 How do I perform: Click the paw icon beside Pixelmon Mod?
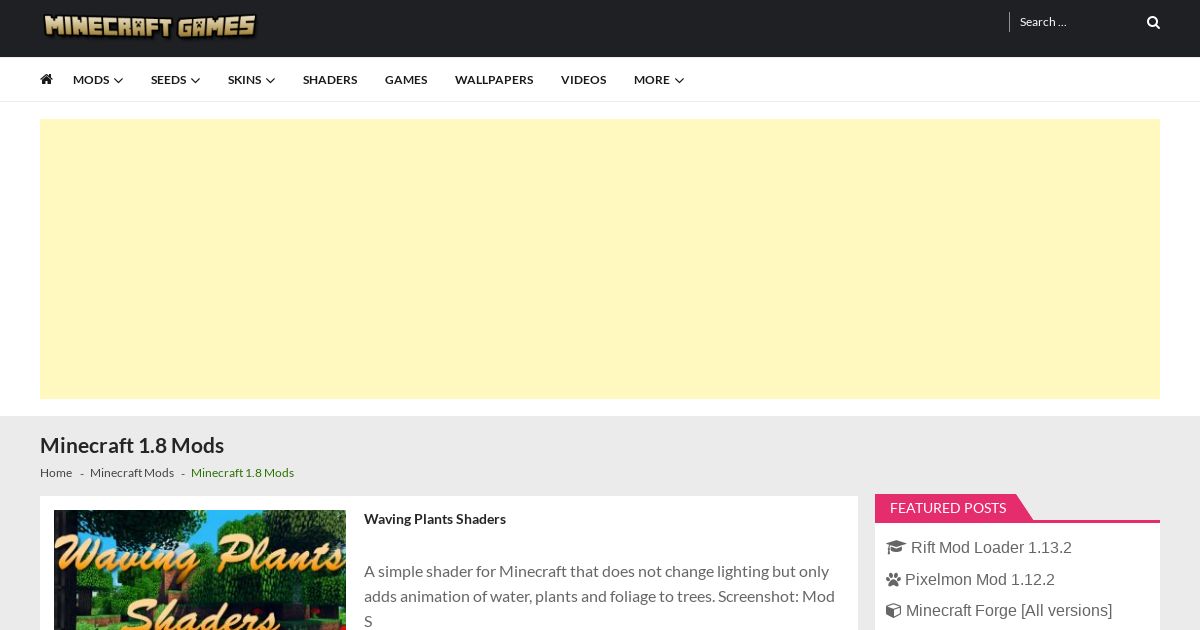tap(893, 579)
